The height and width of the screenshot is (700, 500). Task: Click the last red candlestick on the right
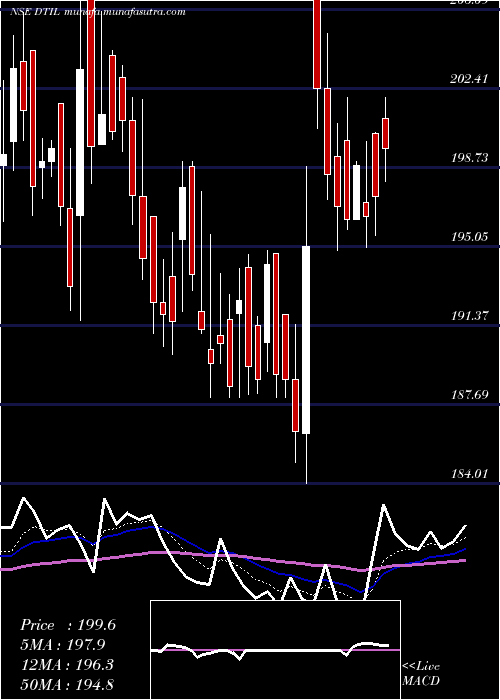[x=385, y=133]
